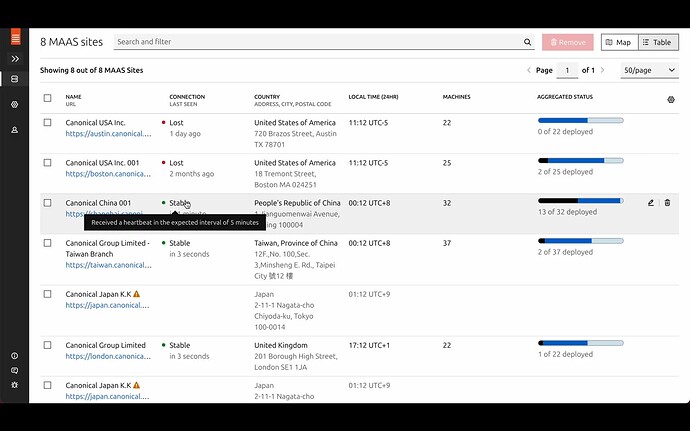Delete Canonical China 001 with trash icon
The width and height of the screenshot is (690, 431).
[x=667, y=203]
